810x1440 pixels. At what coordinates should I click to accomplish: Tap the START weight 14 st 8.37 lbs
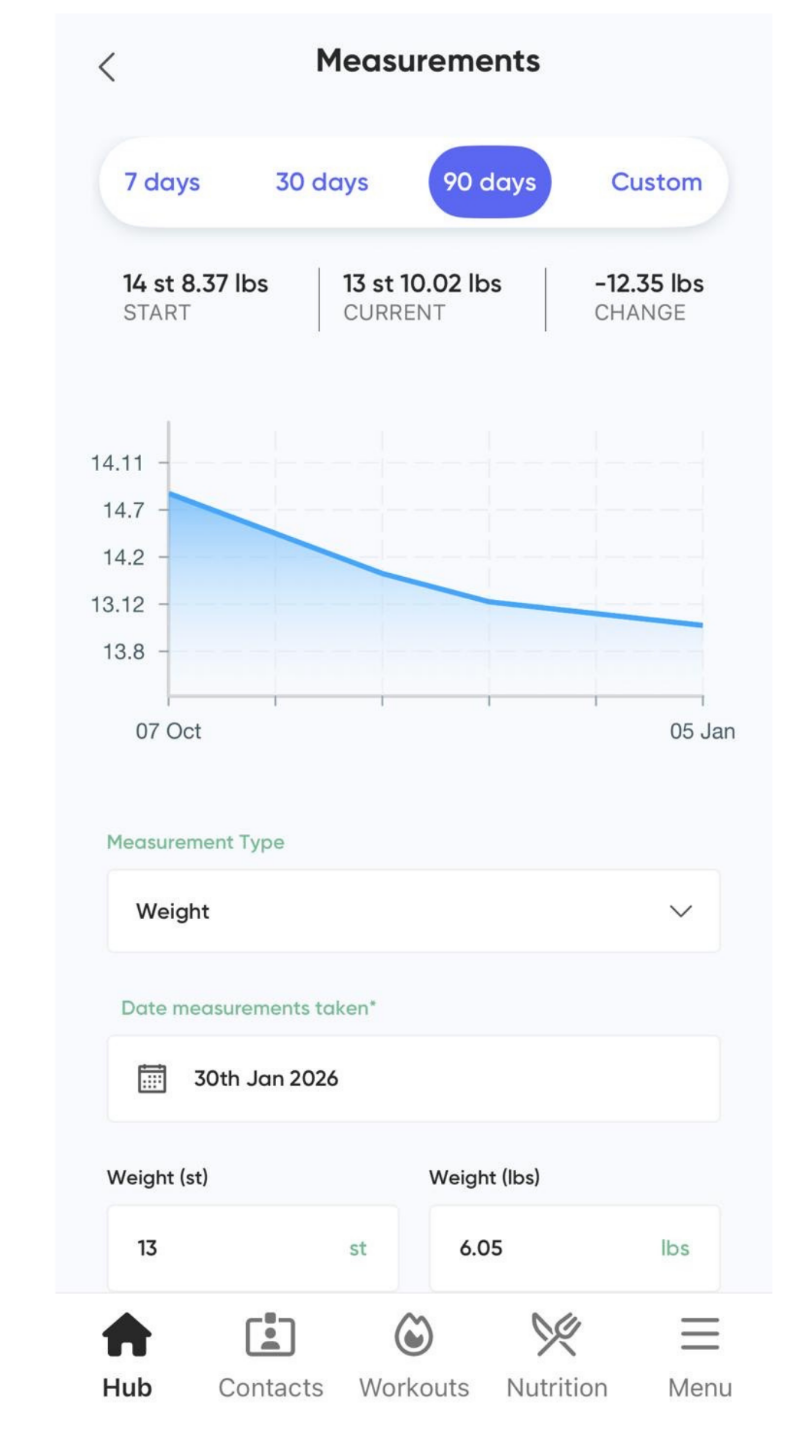click(x=195, y=285)
